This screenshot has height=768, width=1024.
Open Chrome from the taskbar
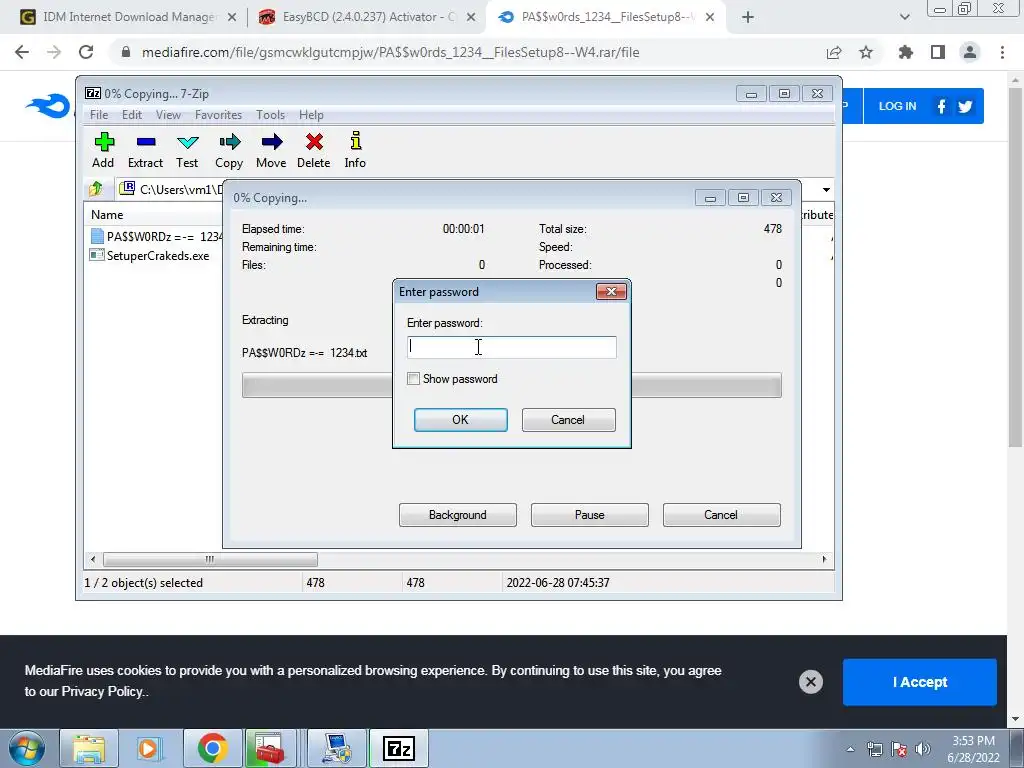212,748
